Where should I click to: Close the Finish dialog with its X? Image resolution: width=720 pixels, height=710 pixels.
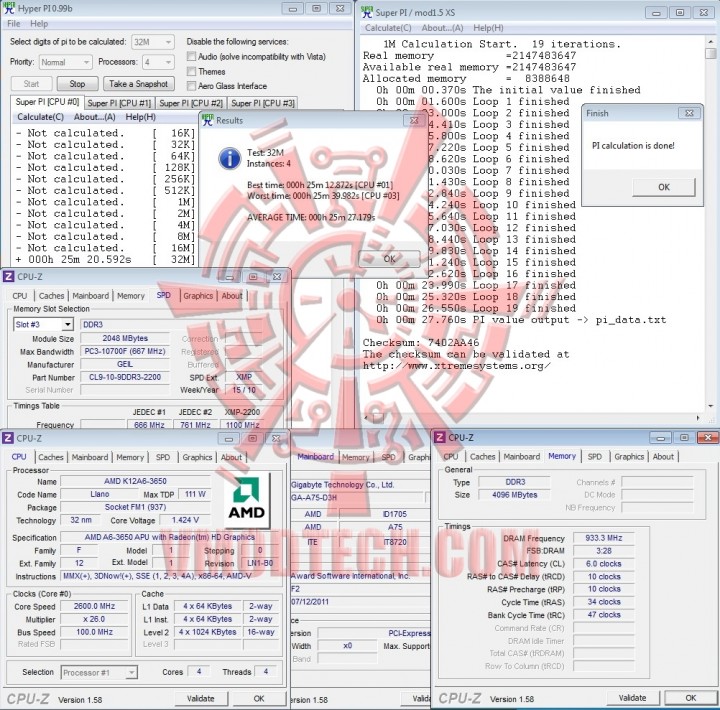pos(689,113)
